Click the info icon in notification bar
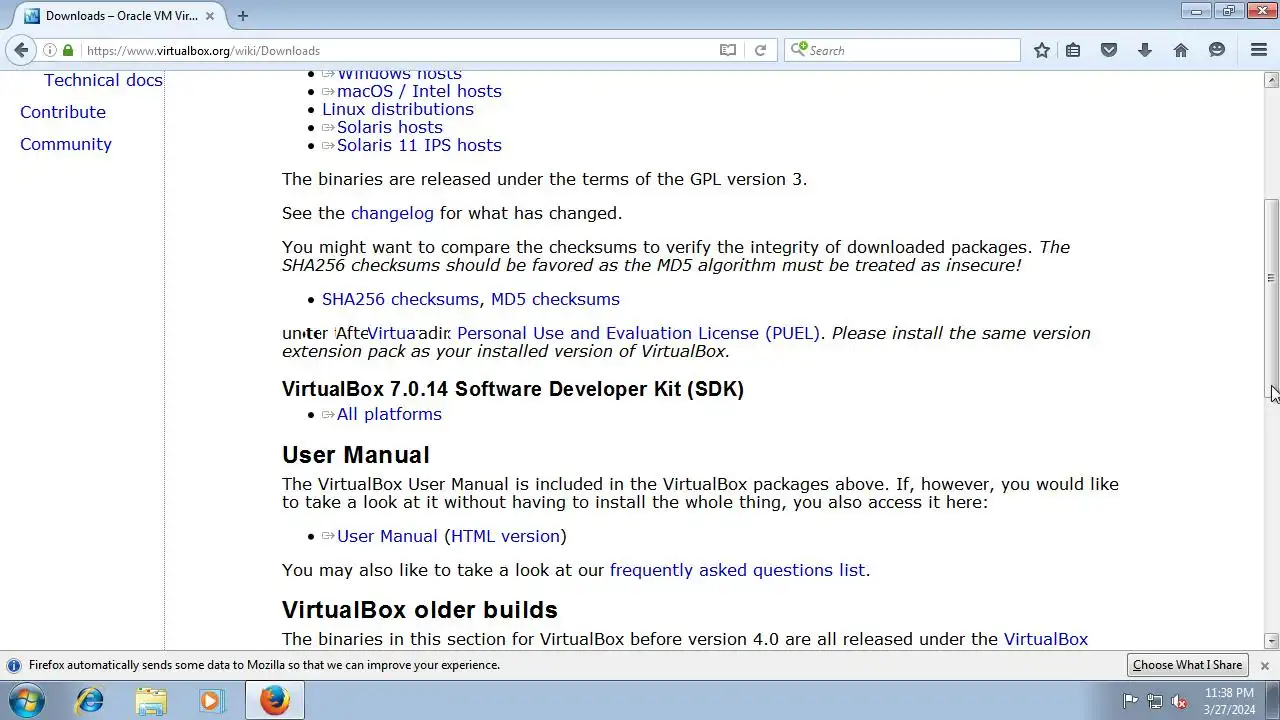The width and height of the screenshot is (1280, 720). point(14,665)
